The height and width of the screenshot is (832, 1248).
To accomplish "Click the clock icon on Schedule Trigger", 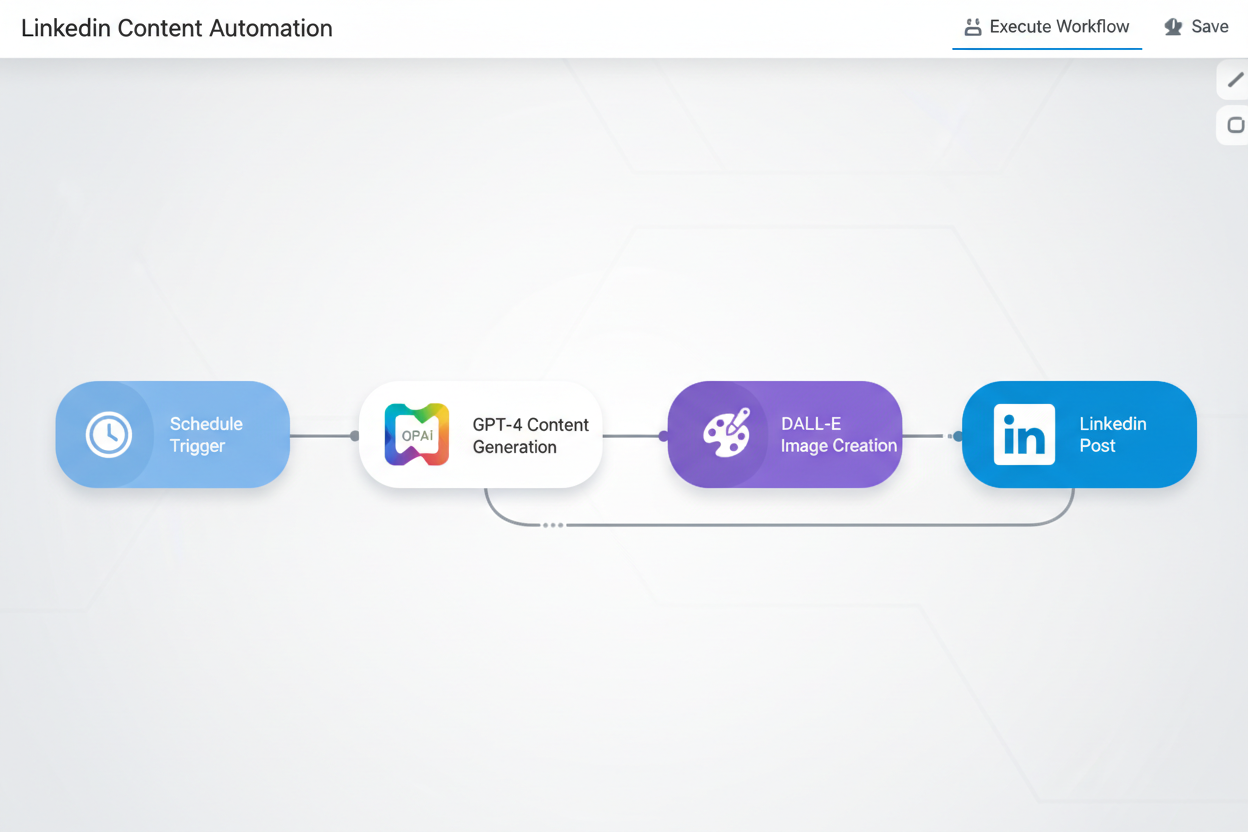I will pyautogui.click(x=108, y=435).
